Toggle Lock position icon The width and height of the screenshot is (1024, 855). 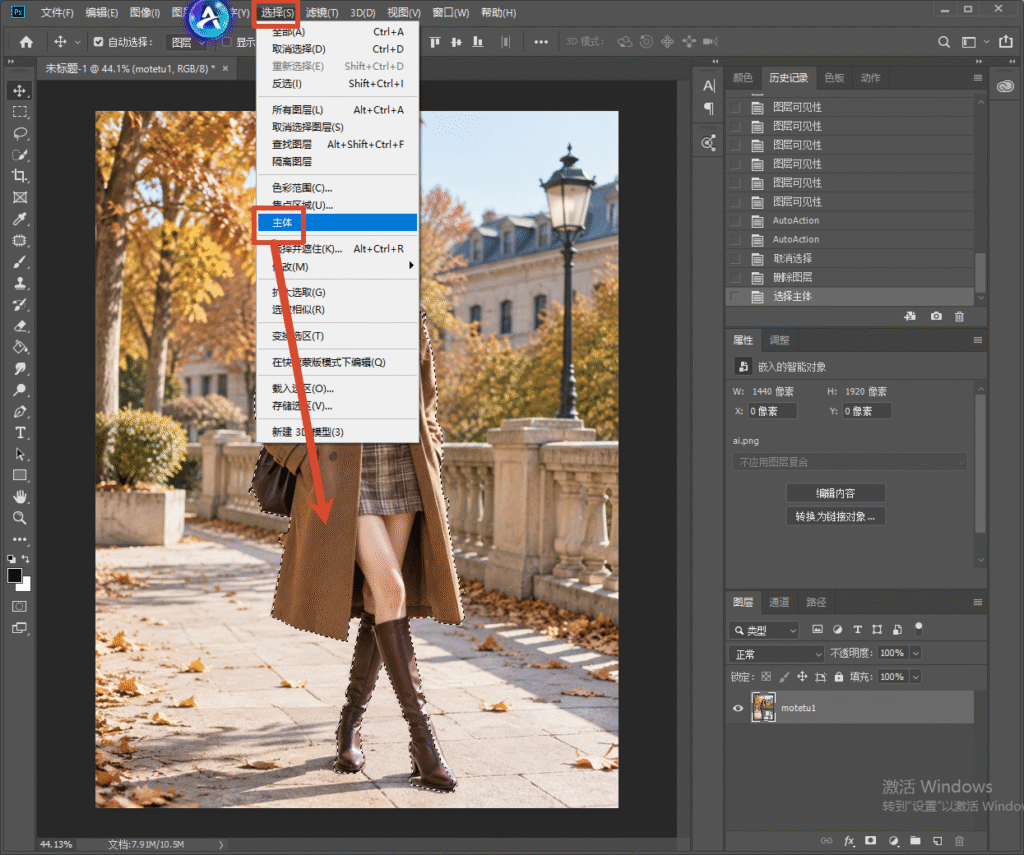[x=802, y=677]
